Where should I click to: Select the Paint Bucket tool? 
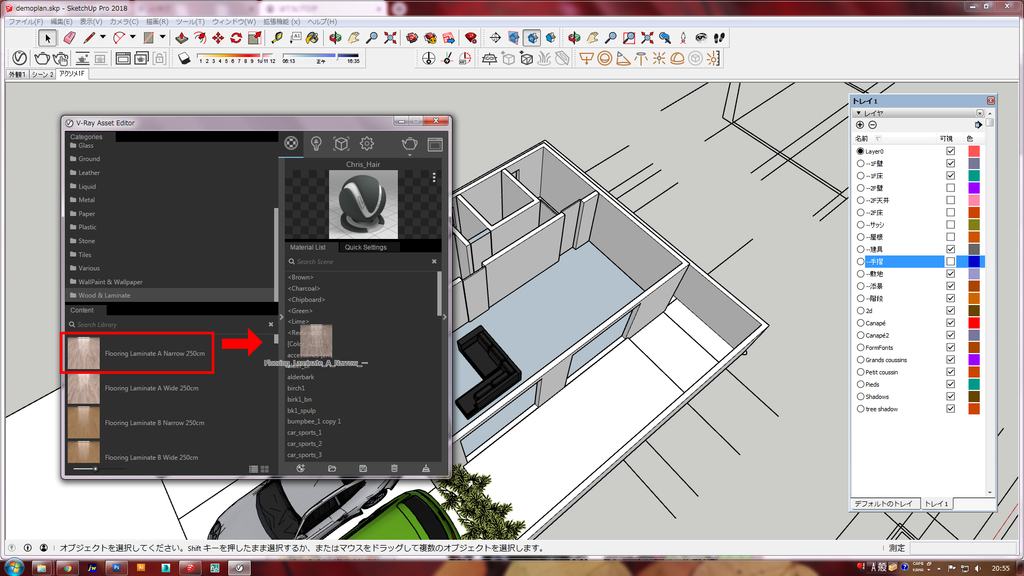pos(313,38)
